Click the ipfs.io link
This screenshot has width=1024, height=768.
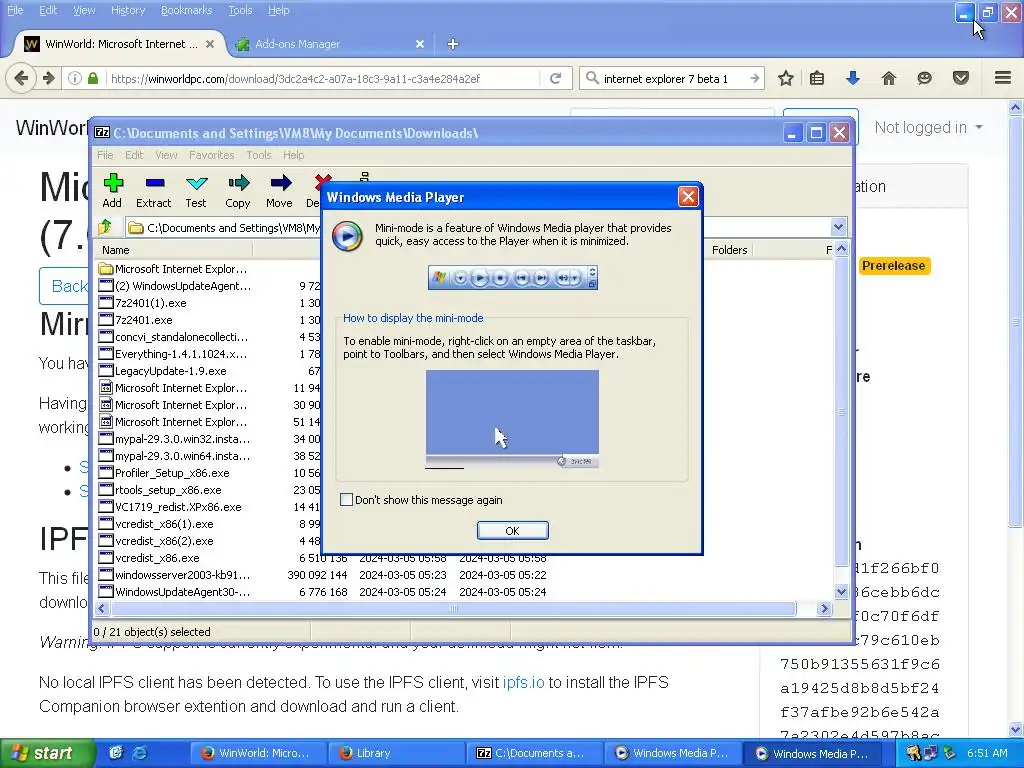coord(523,682)
